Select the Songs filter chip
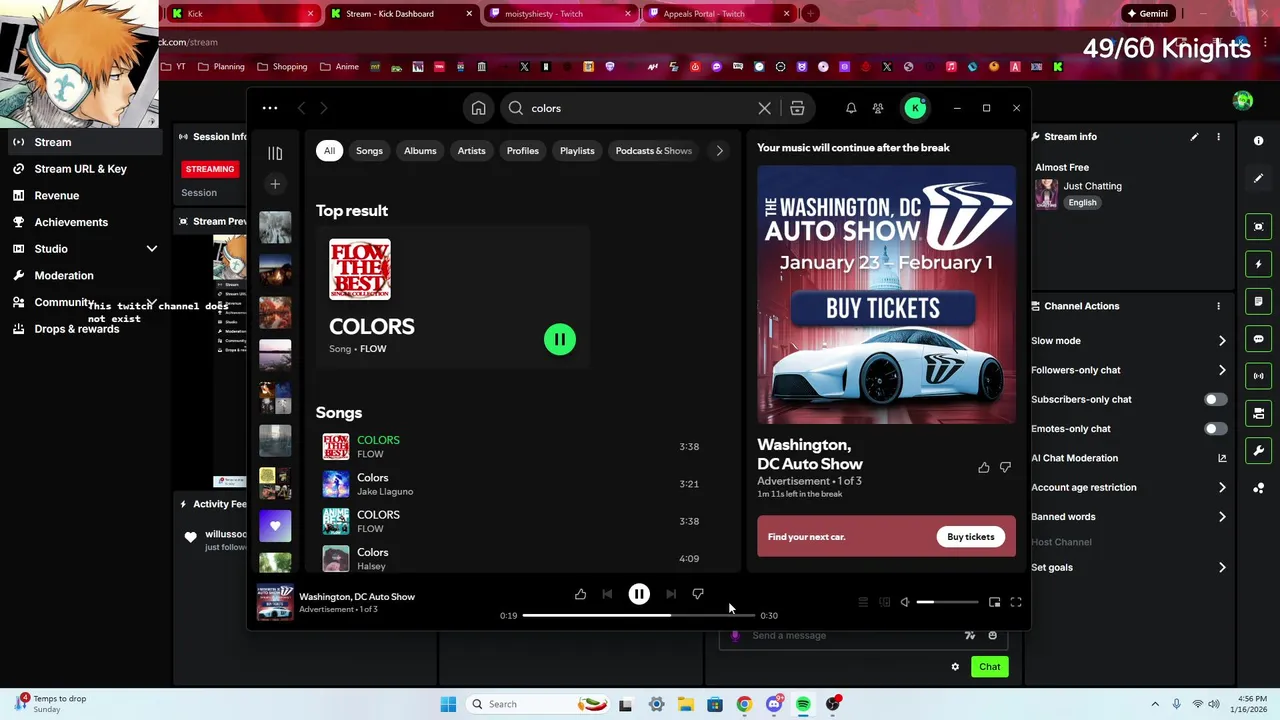Screen dimensions: 1280x720 pyautogui.click(x=369, y=151)
